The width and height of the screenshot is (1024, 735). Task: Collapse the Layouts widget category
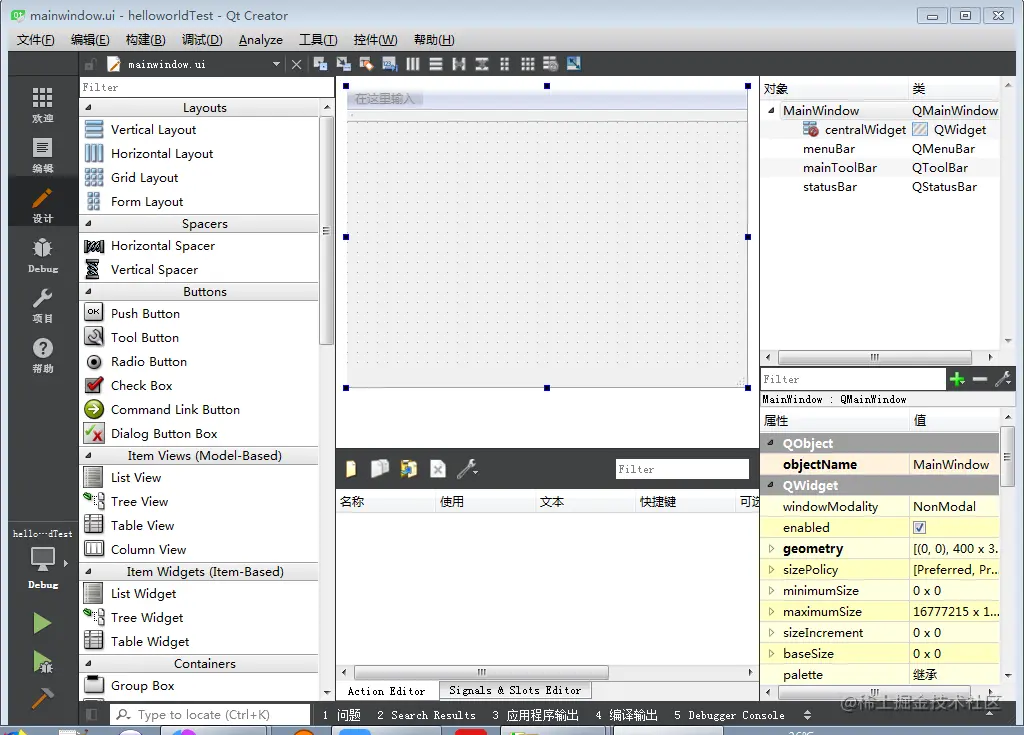(88, 108)
